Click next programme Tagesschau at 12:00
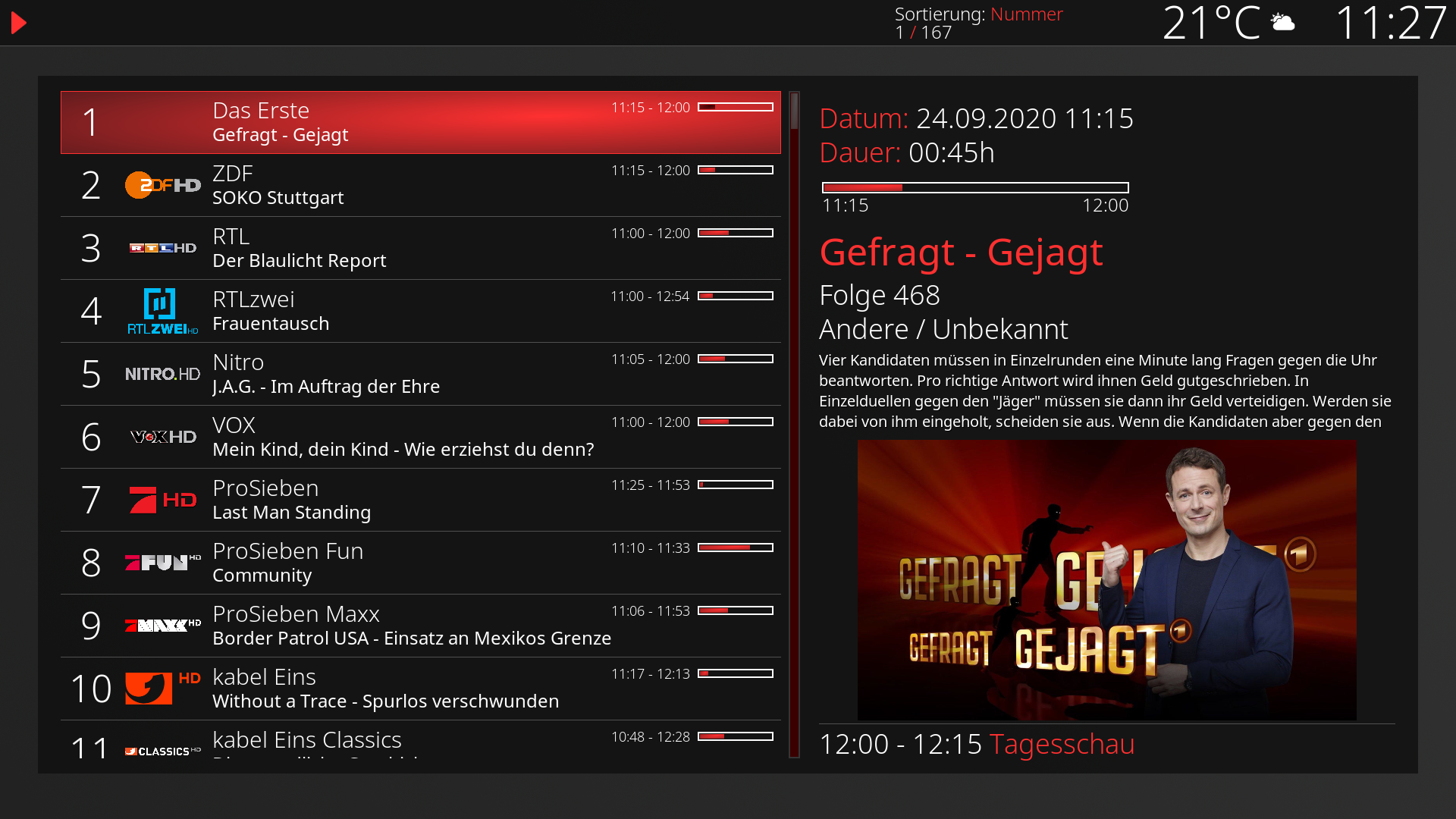Viewport: 1456px width, 819px height. pos(977,744)
